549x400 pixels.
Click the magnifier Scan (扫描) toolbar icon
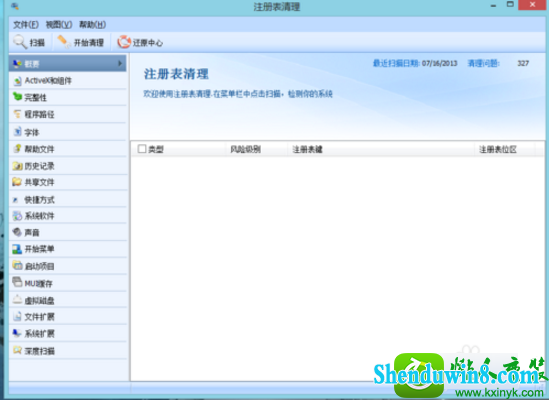point(20,42)
